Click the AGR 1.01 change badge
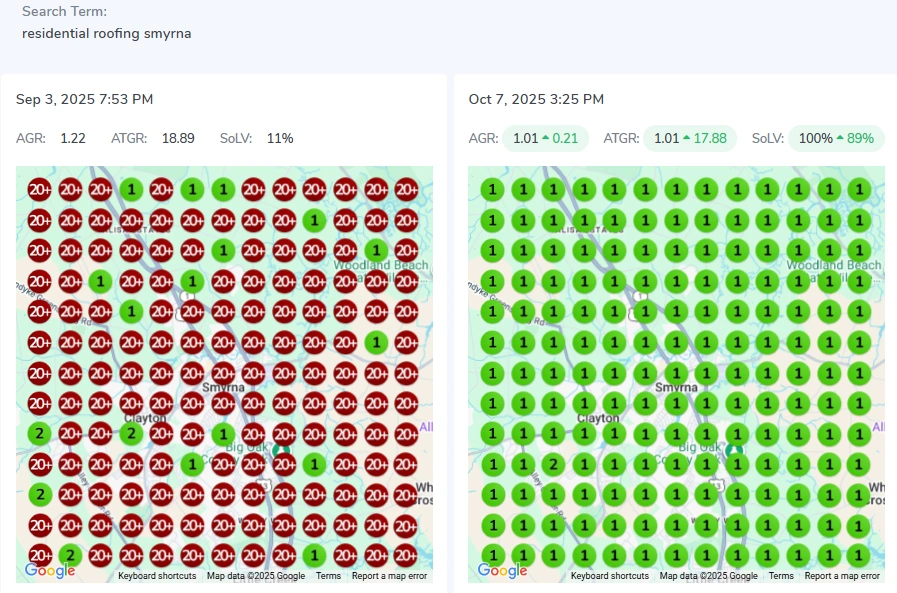The image size is (897, 593). tap(545, 138)
